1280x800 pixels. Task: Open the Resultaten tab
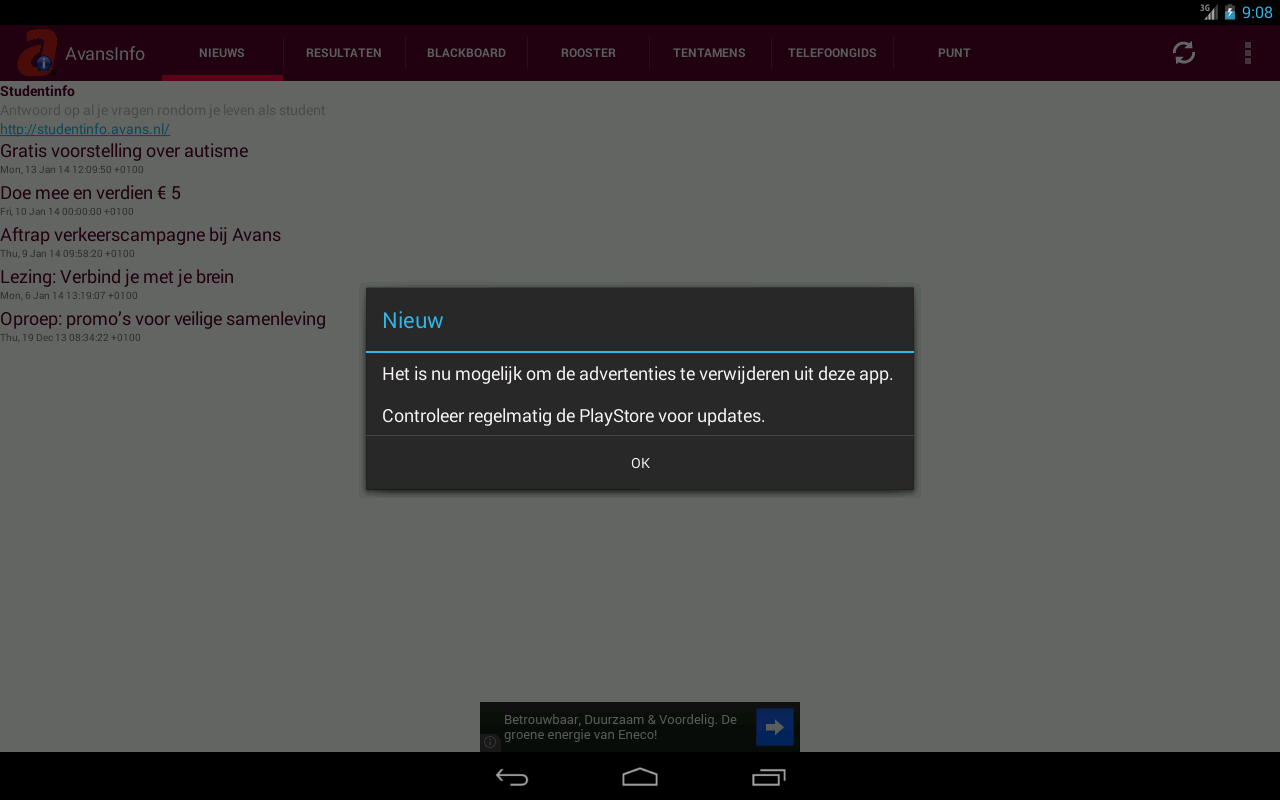click(x=344, y=53)
